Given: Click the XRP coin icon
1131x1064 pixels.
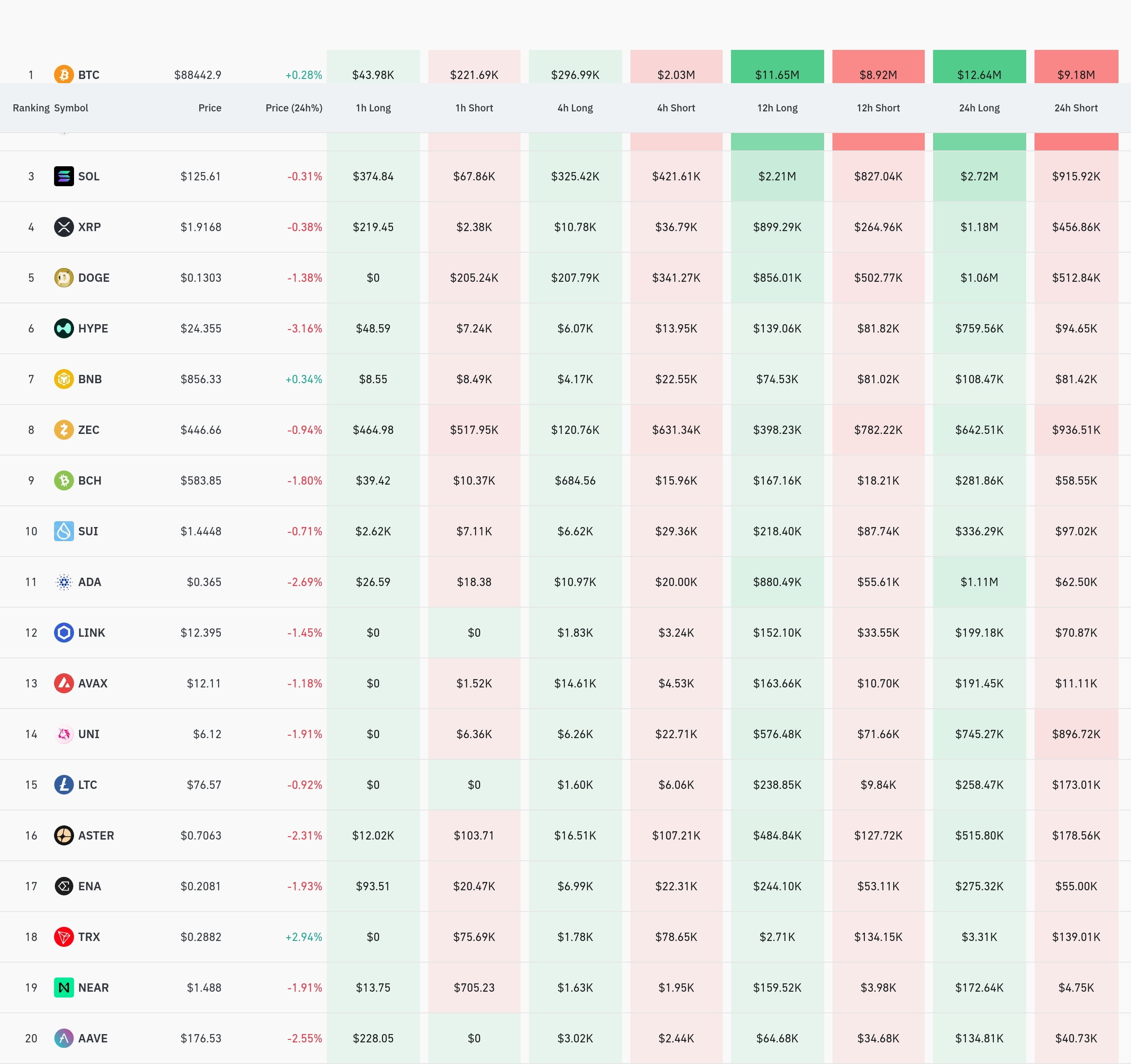Looking at the screenshot, I should click(x=64, y=227).
